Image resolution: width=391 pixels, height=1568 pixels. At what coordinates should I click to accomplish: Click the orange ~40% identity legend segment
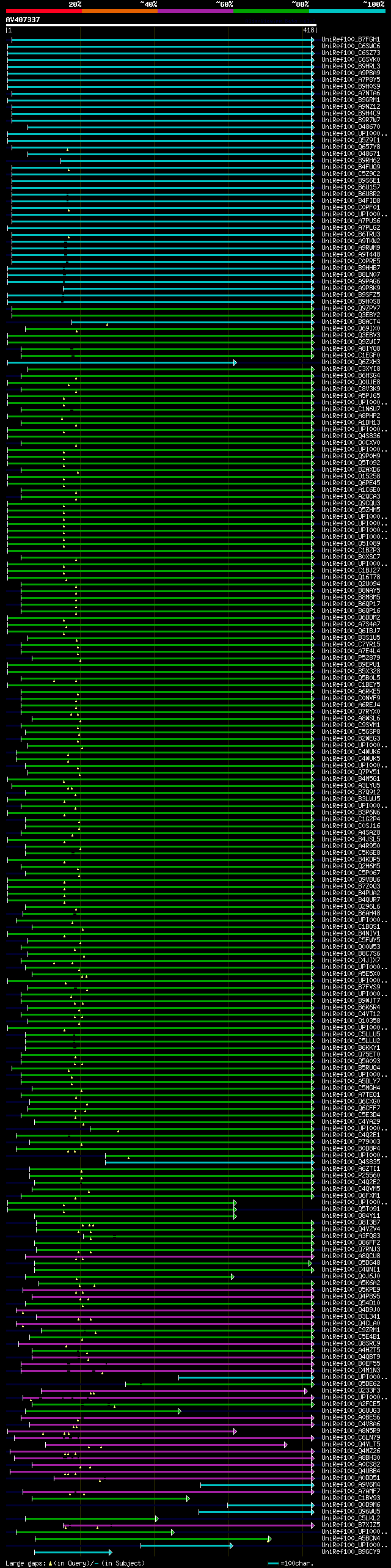[119, 11]
